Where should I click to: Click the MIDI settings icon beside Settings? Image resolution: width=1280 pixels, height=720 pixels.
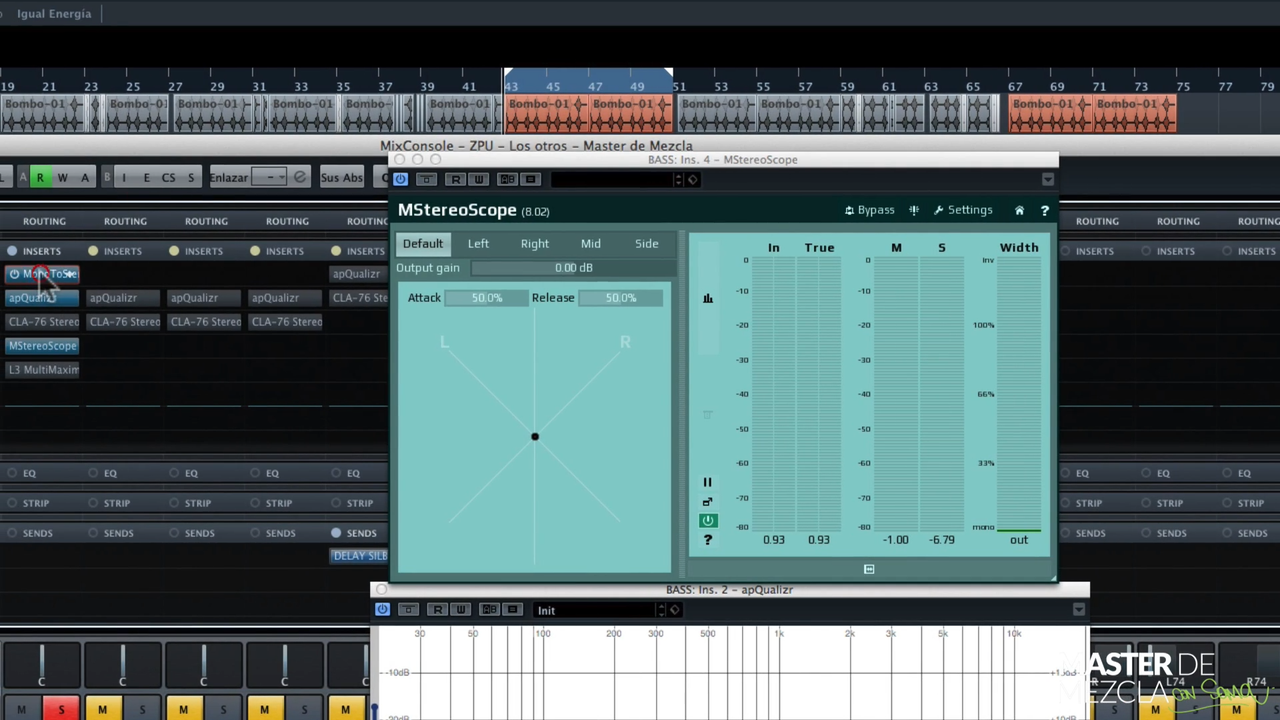pyautogui.click(x=913, y=210)
